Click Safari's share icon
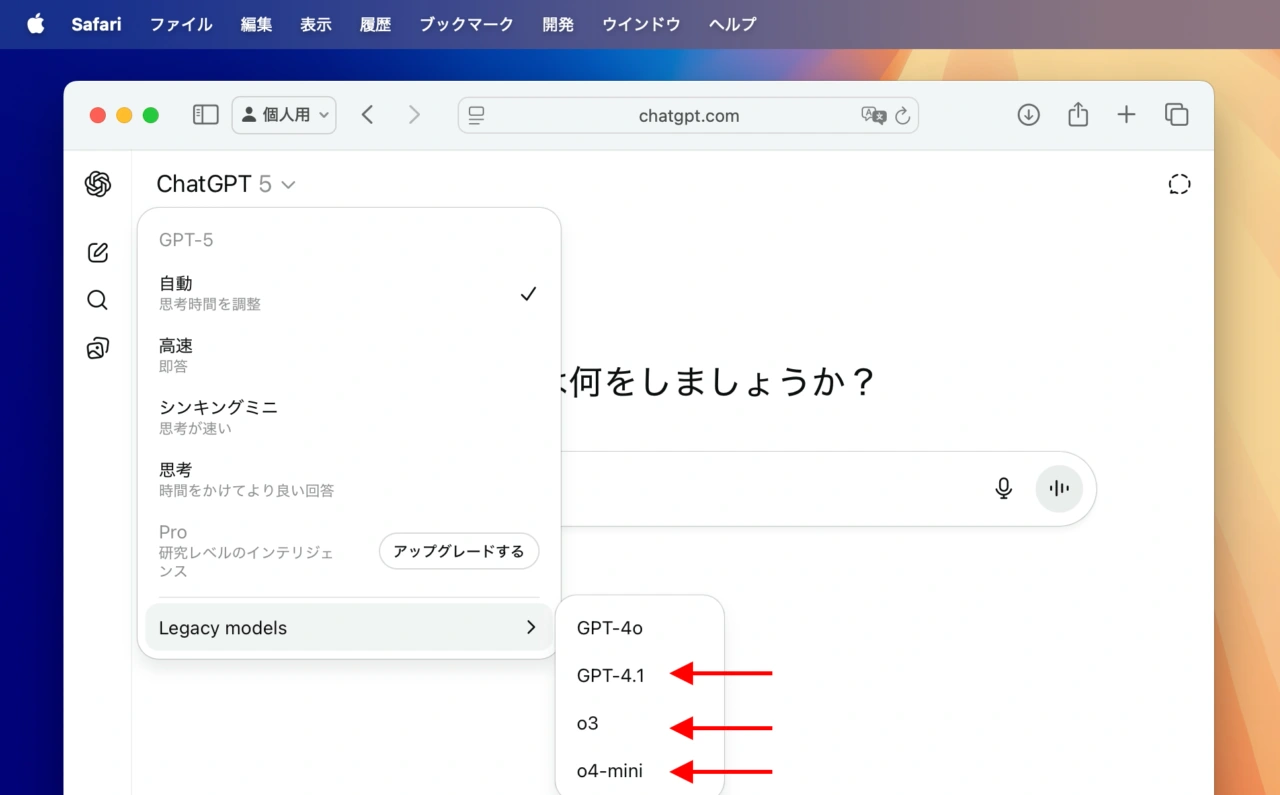The height and width of the screenshot is (795, 1280). tap(1077, 115)
